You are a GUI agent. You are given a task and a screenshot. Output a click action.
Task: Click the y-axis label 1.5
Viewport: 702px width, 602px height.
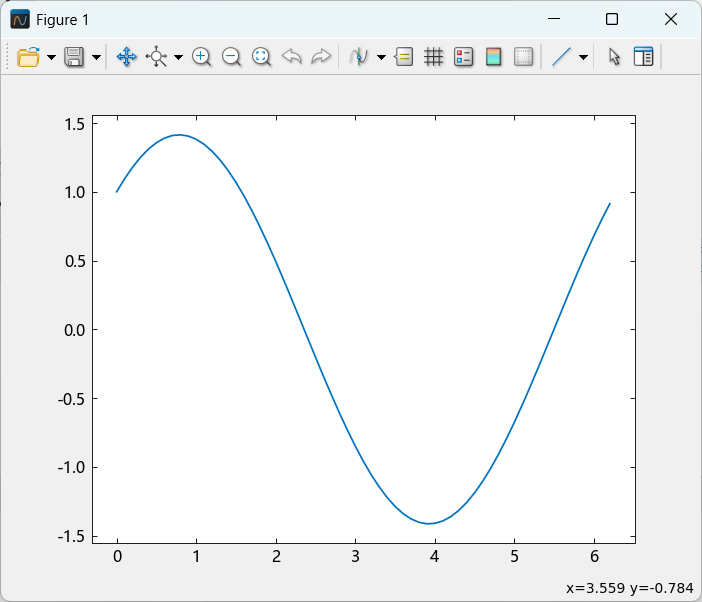[75, 124]
